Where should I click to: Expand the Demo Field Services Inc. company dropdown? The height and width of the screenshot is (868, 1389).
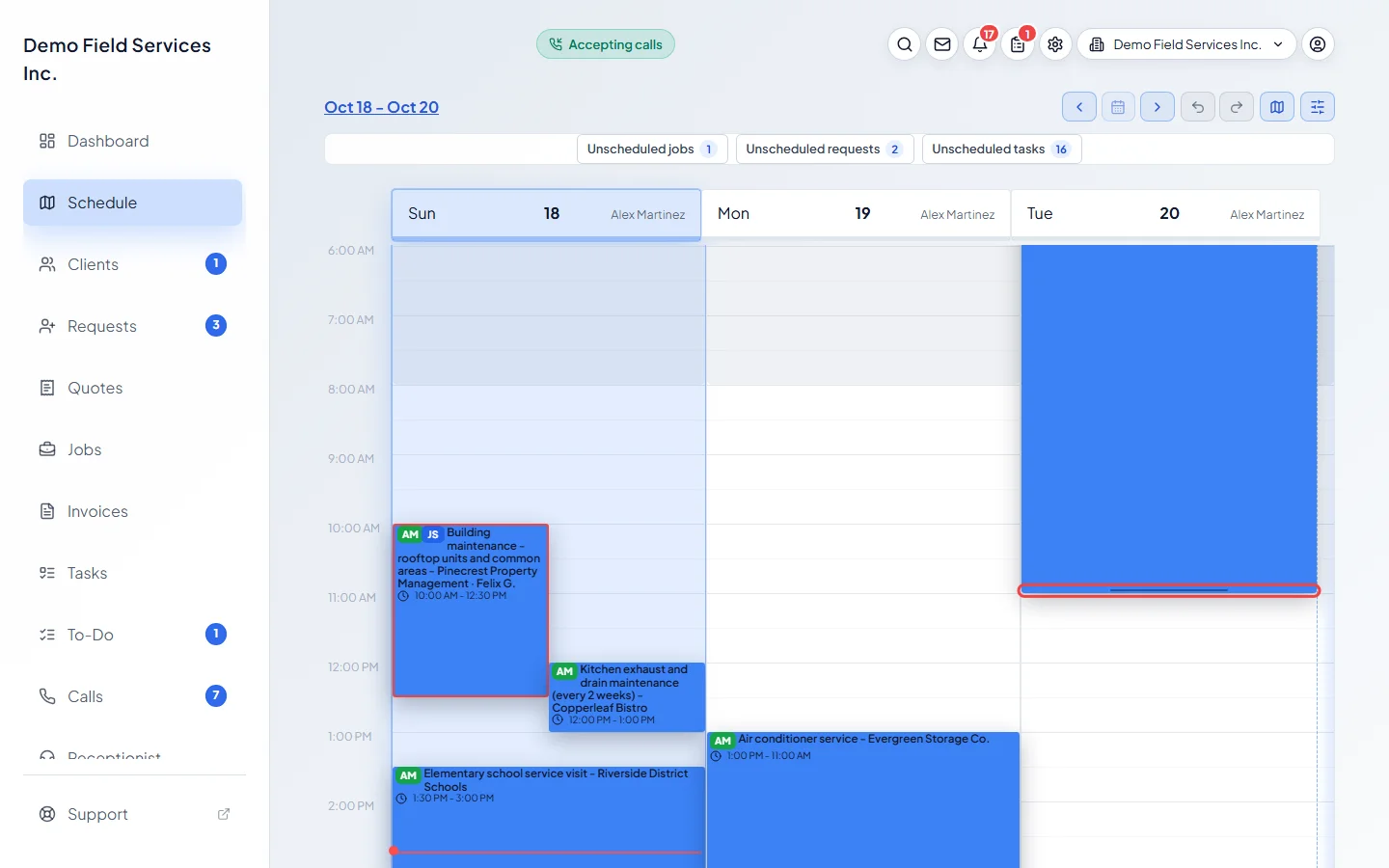[1186, 44]
